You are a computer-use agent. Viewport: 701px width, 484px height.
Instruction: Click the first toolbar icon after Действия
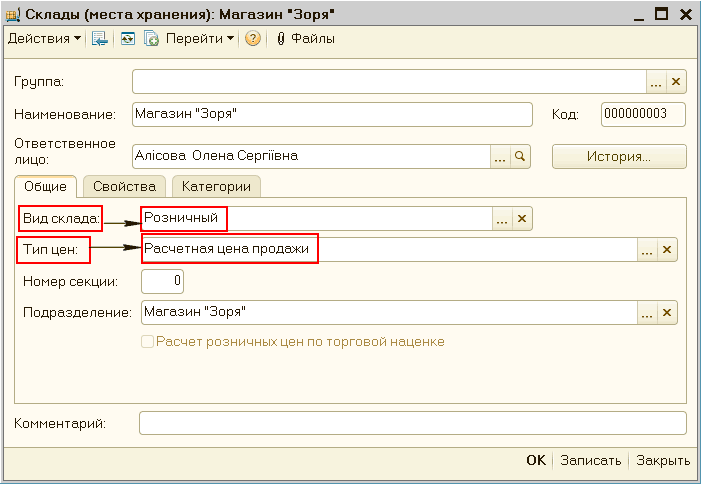point(99,39)
